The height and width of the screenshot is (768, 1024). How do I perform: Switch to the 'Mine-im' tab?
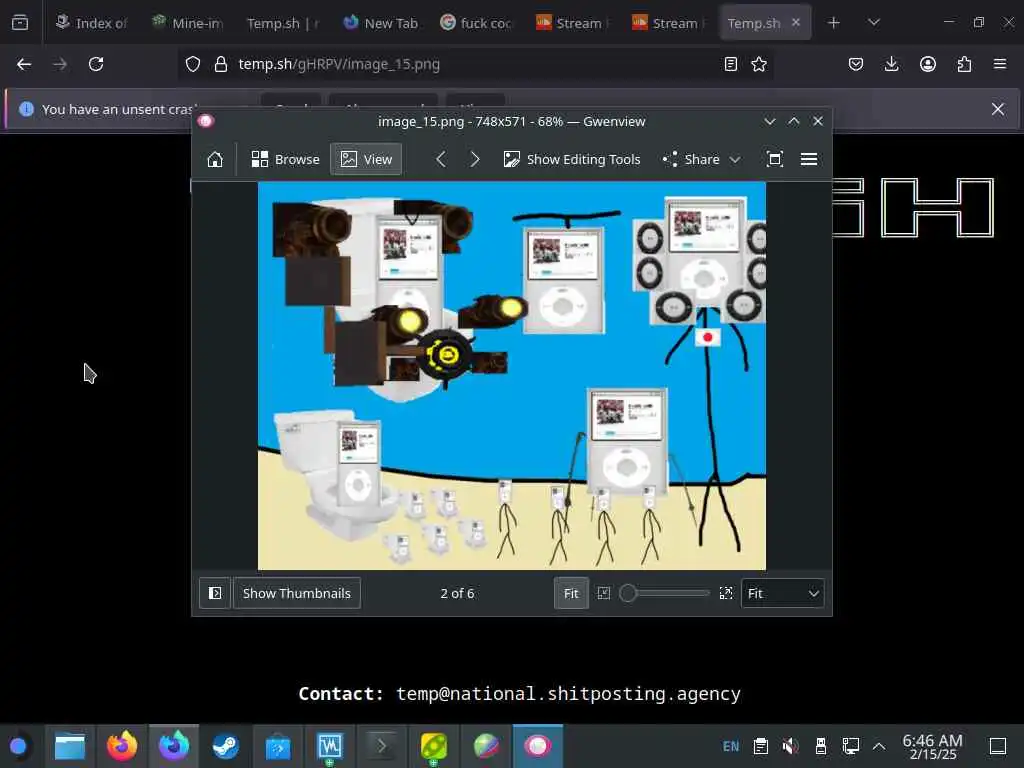(188, 23)
